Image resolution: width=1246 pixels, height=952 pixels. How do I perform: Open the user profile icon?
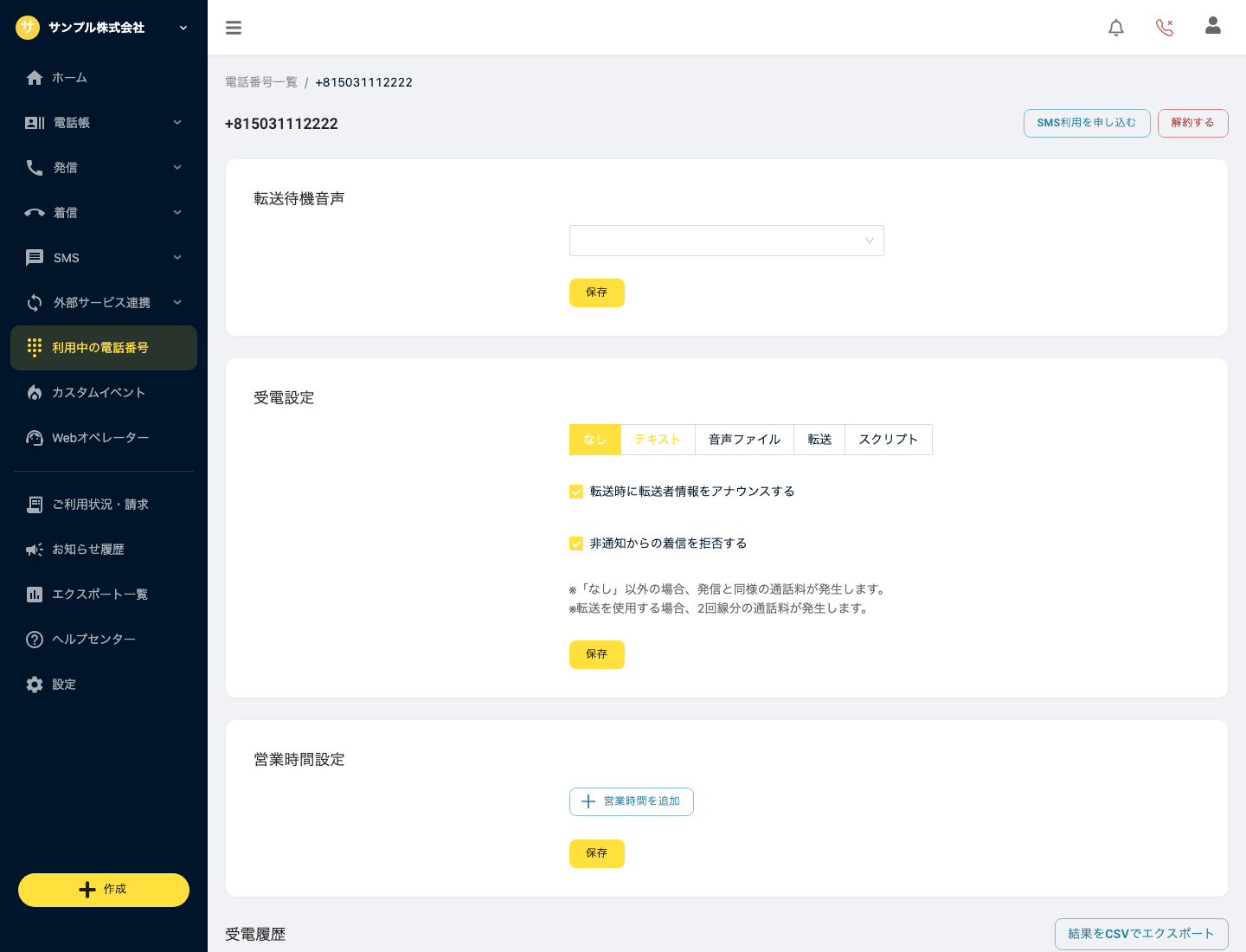coord(1213,26)
